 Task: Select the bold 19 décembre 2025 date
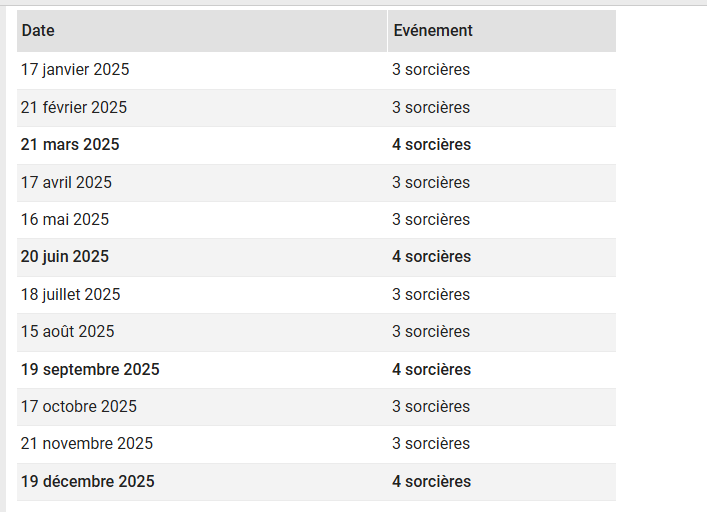click(x=88, y=481)
